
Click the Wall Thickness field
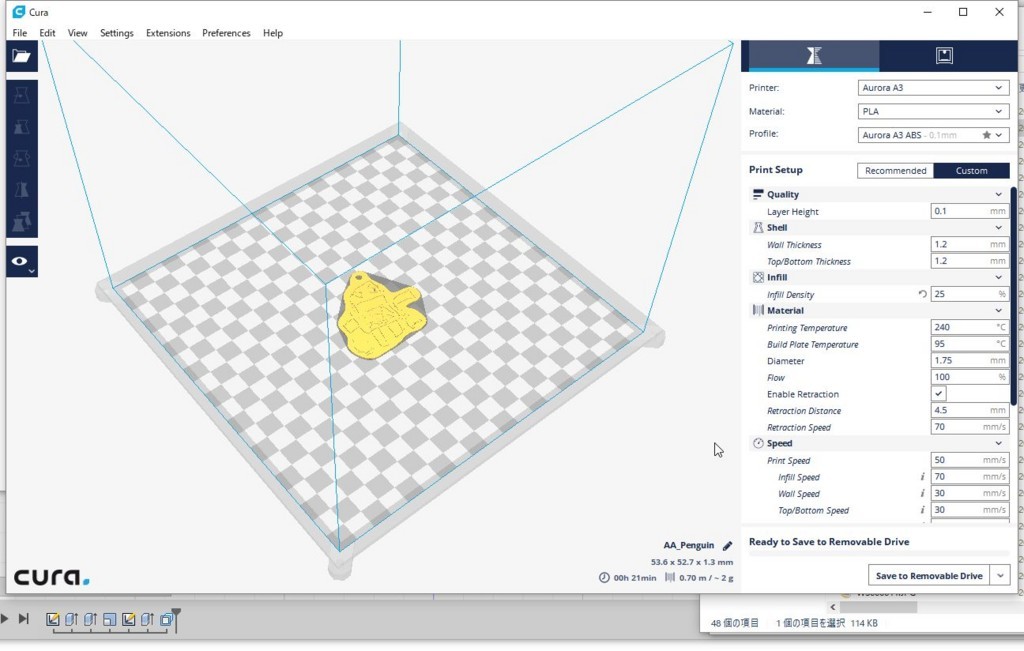pyautogui.click(x=969, y=244)
